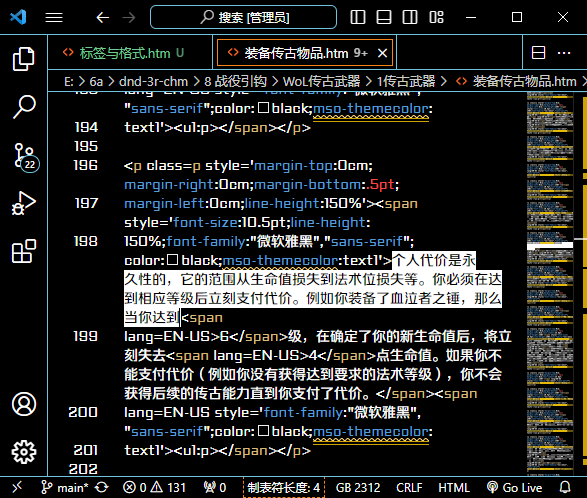Open the Explorer view in activity bar
Viewport: 587px width, 498px height.
pyautogui.click(x=24, y=59)
